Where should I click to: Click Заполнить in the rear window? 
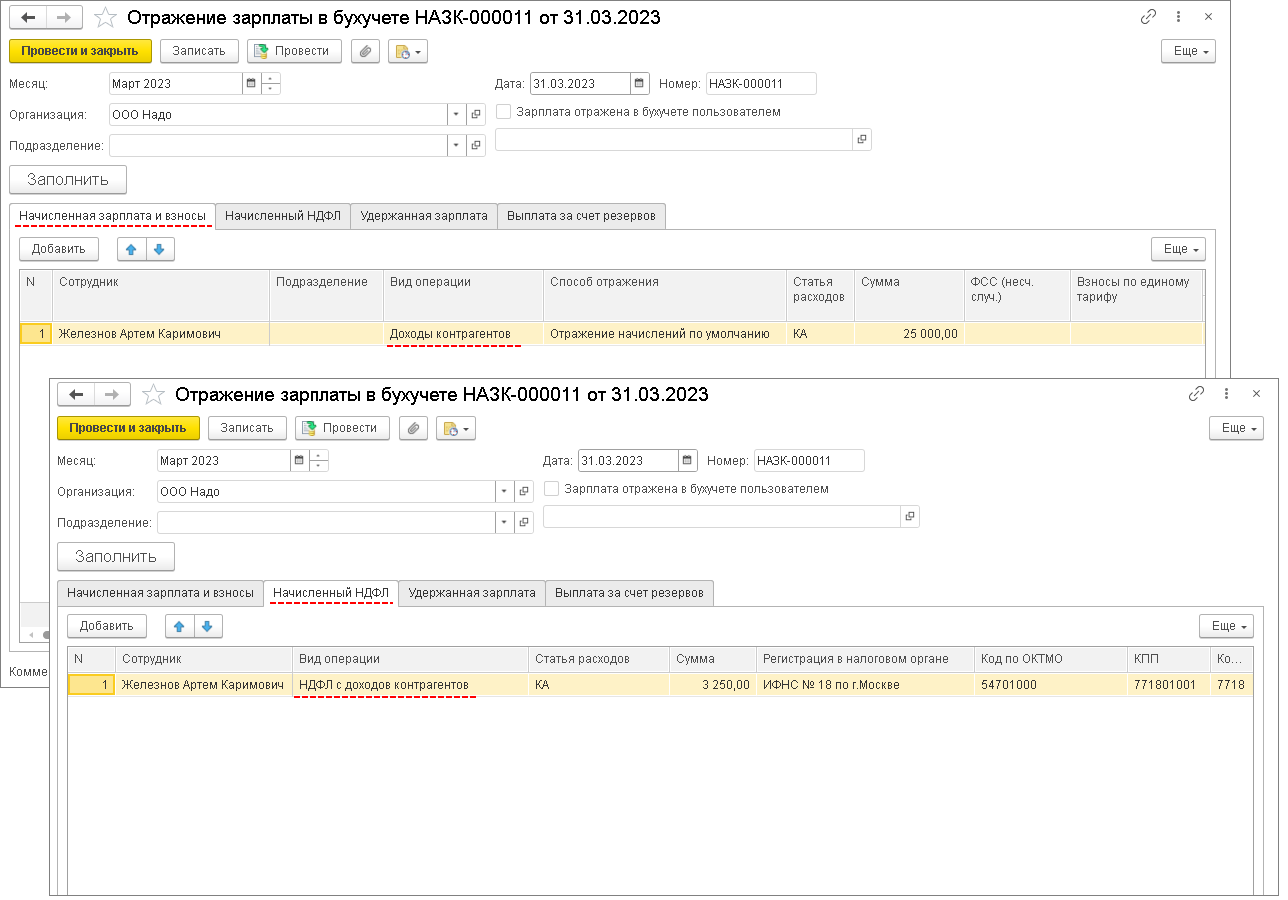[x=68, y=180]
